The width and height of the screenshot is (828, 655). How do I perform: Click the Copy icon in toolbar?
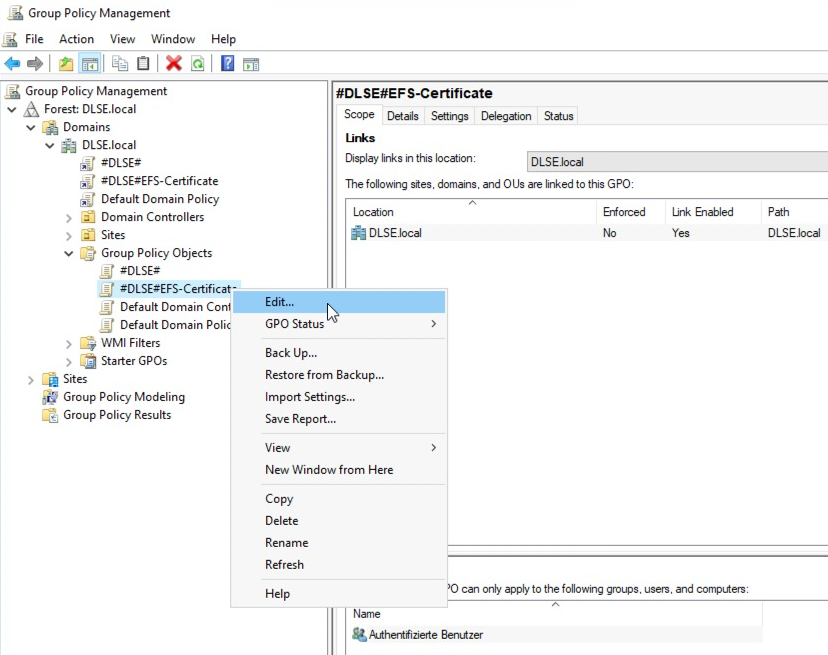pyautogui.click(x=120, y=64)
